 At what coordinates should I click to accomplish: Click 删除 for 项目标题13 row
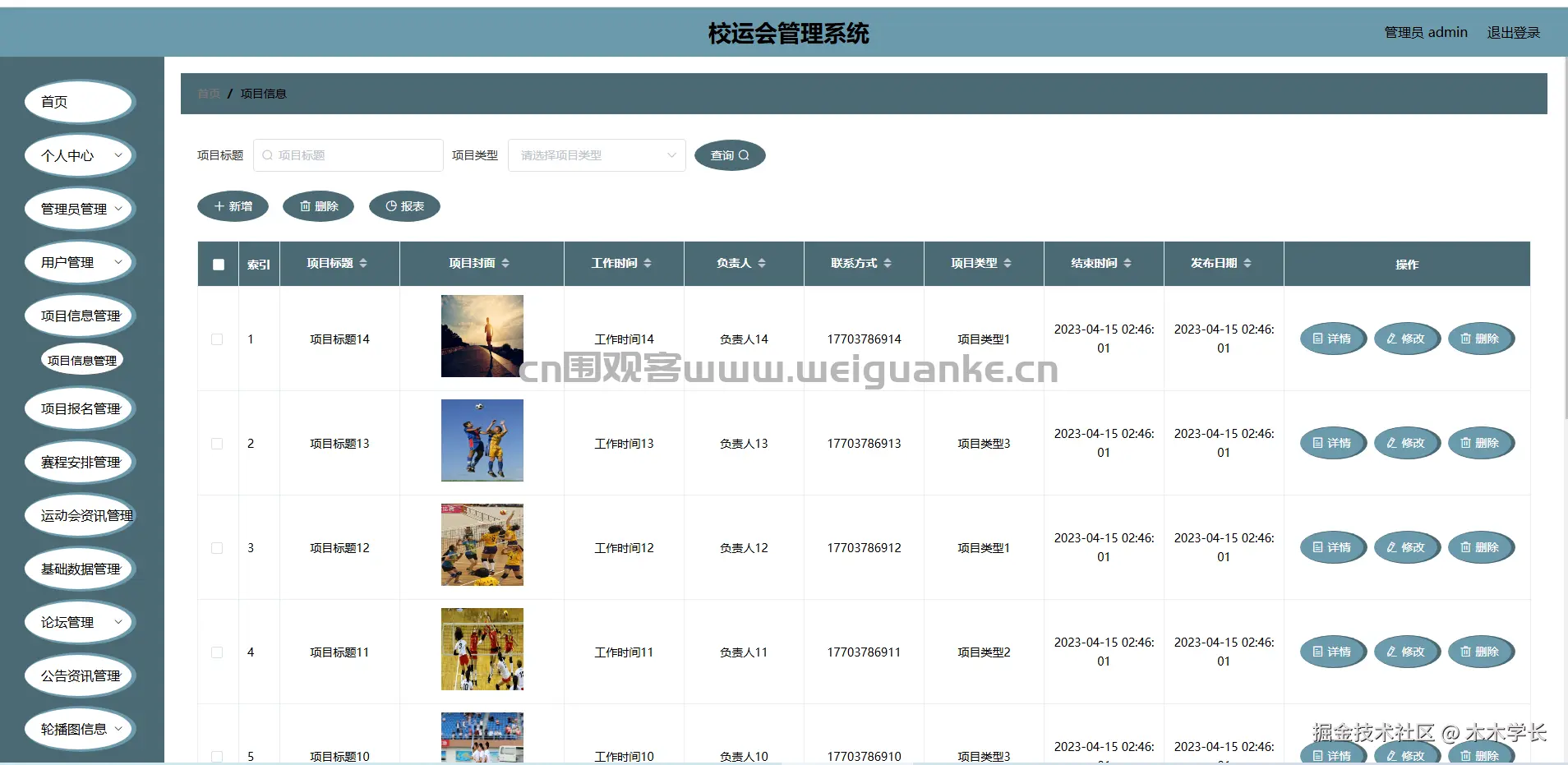coord(1481,443)
